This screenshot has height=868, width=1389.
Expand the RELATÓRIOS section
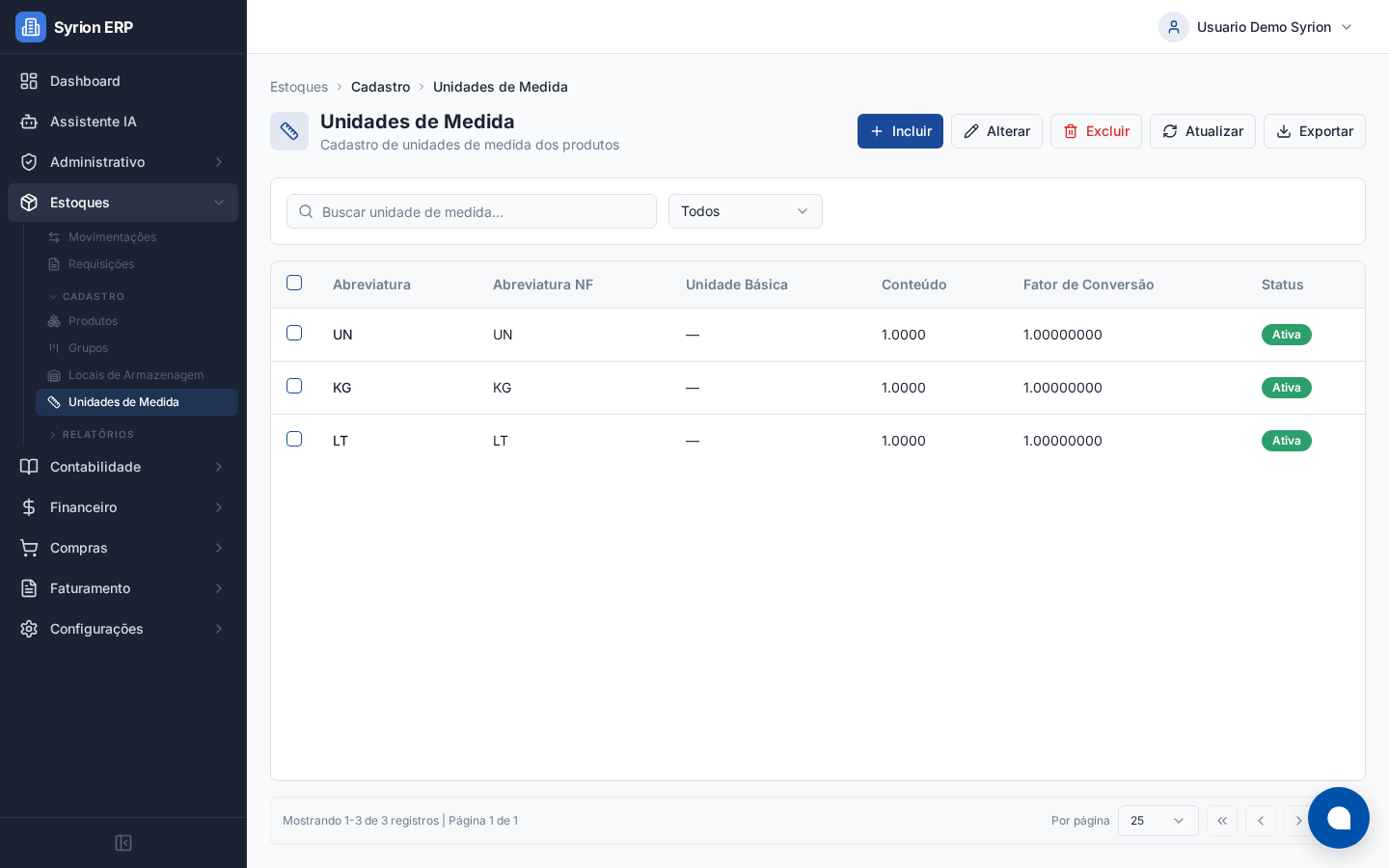tap(92, 435)
